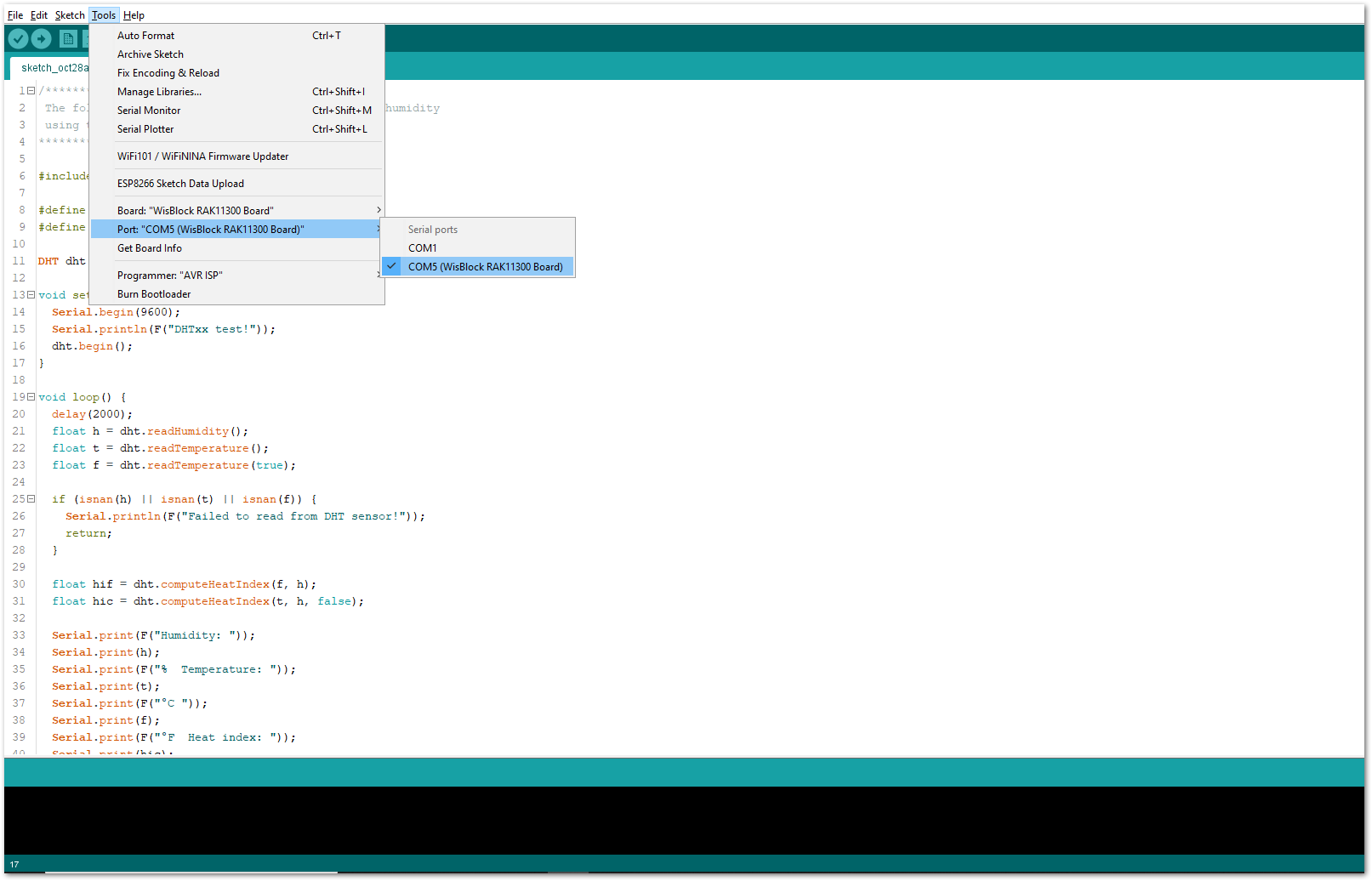The width and height of the screenshot is (1372, 881).
Task: Click in the black console output area
Action: (x=684, y=820)
